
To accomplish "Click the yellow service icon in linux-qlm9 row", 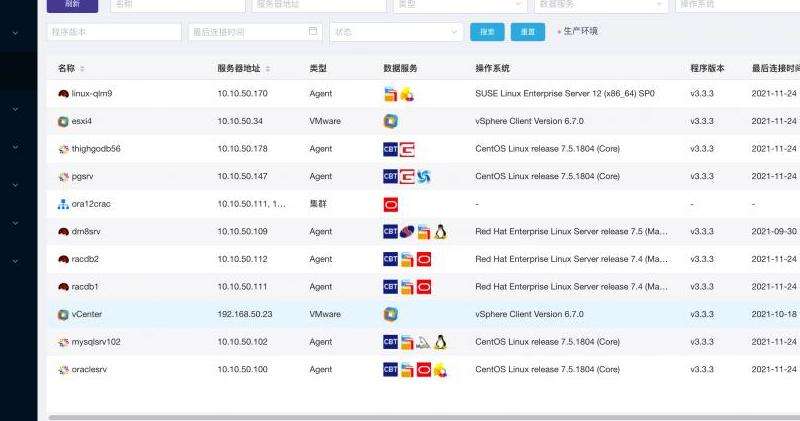I will 407,94.
